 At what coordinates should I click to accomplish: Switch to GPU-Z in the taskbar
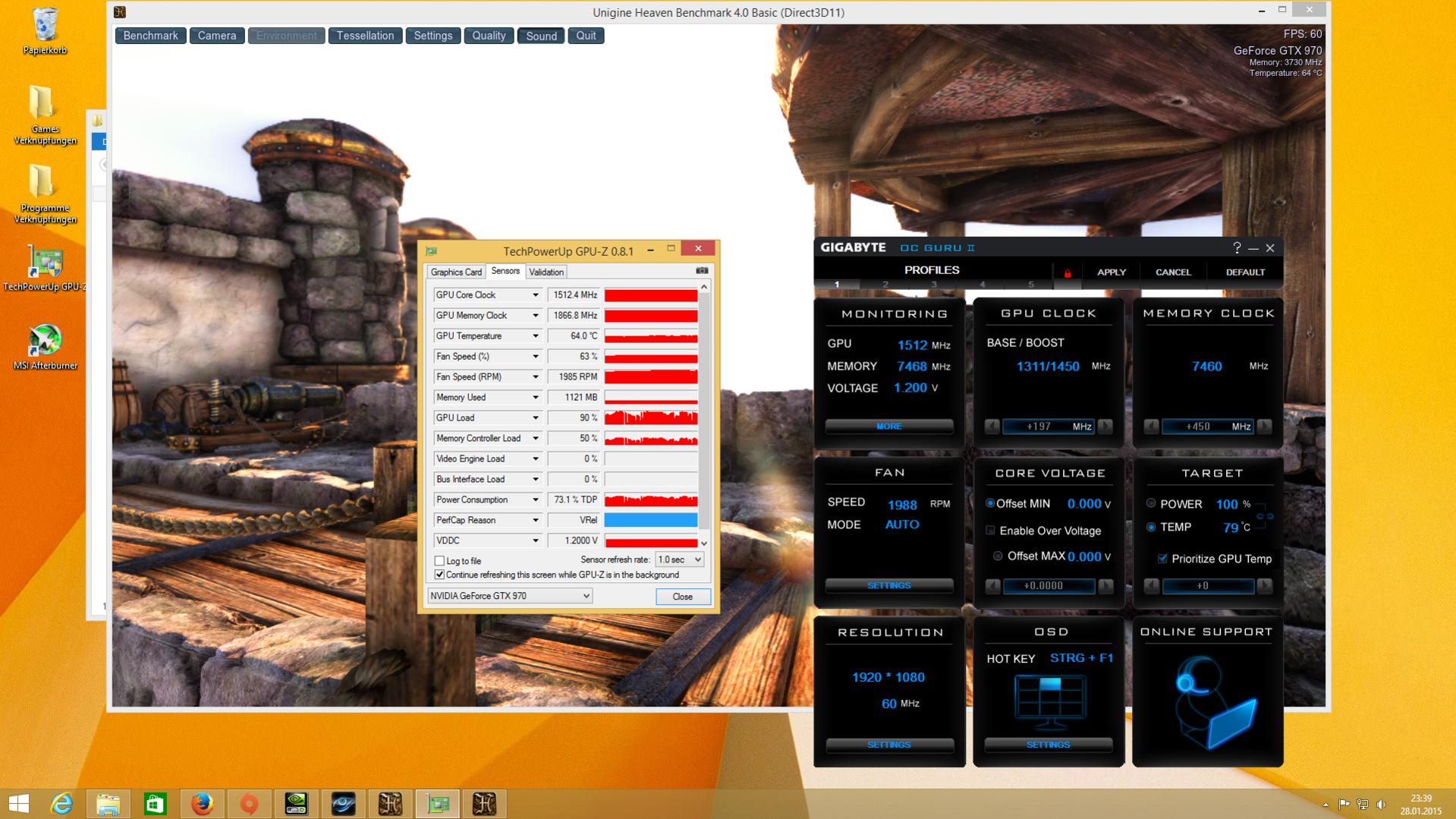[x=437, y=804]
